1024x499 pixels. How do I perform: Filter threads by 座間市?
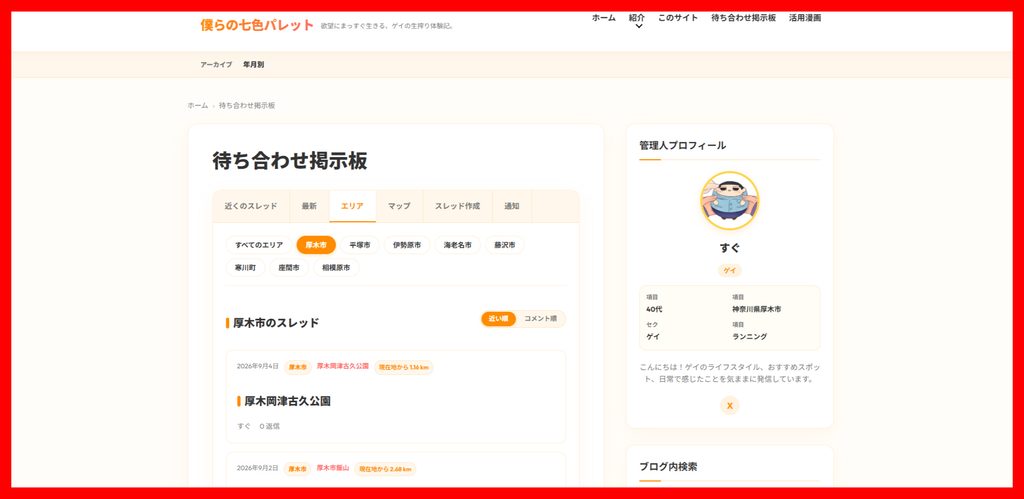[x=289, y=268]
